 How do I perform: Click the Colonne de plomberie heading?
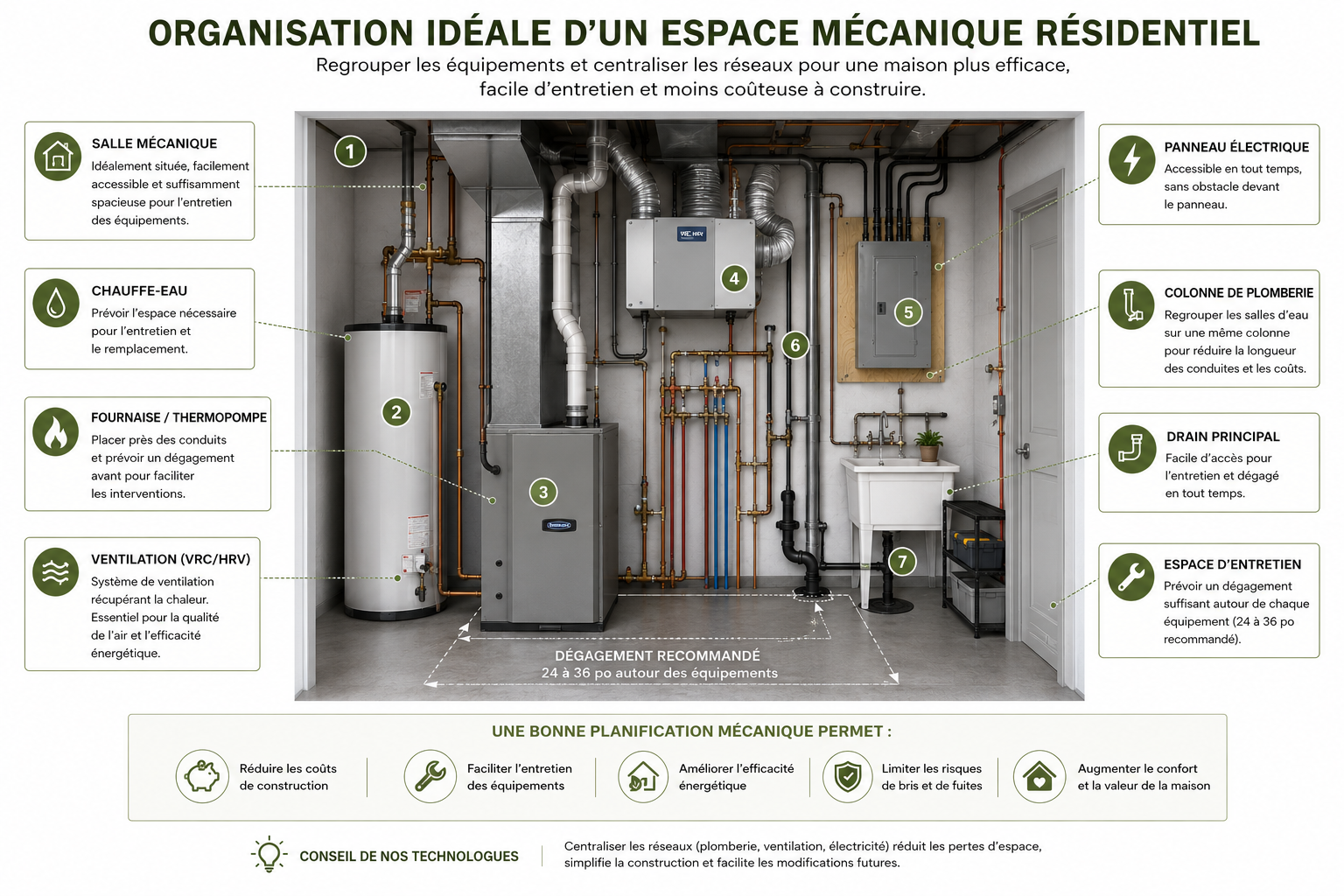coord(1239,293)
